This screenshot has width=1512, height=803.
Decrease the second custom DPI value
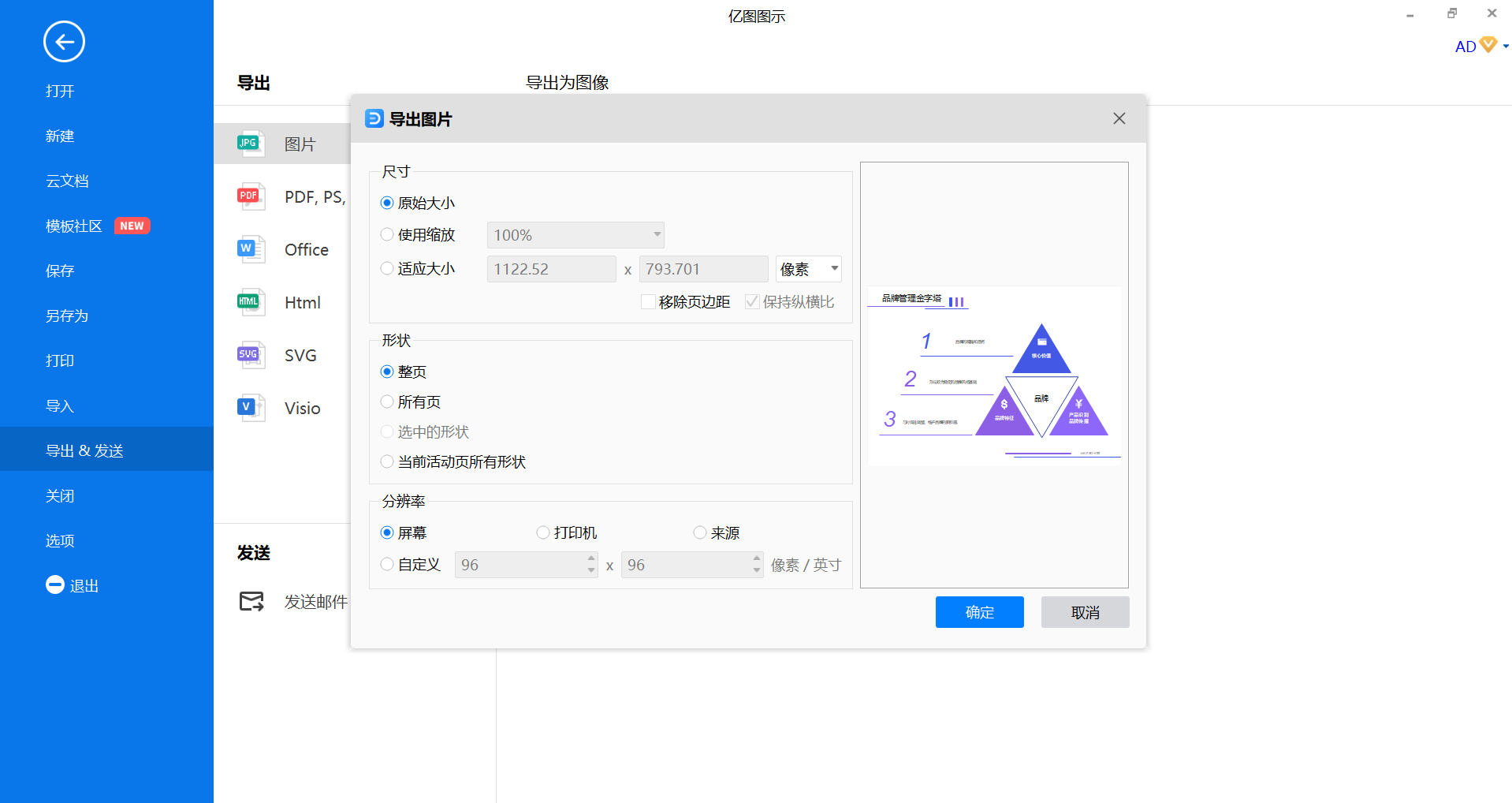coord(757,570)
